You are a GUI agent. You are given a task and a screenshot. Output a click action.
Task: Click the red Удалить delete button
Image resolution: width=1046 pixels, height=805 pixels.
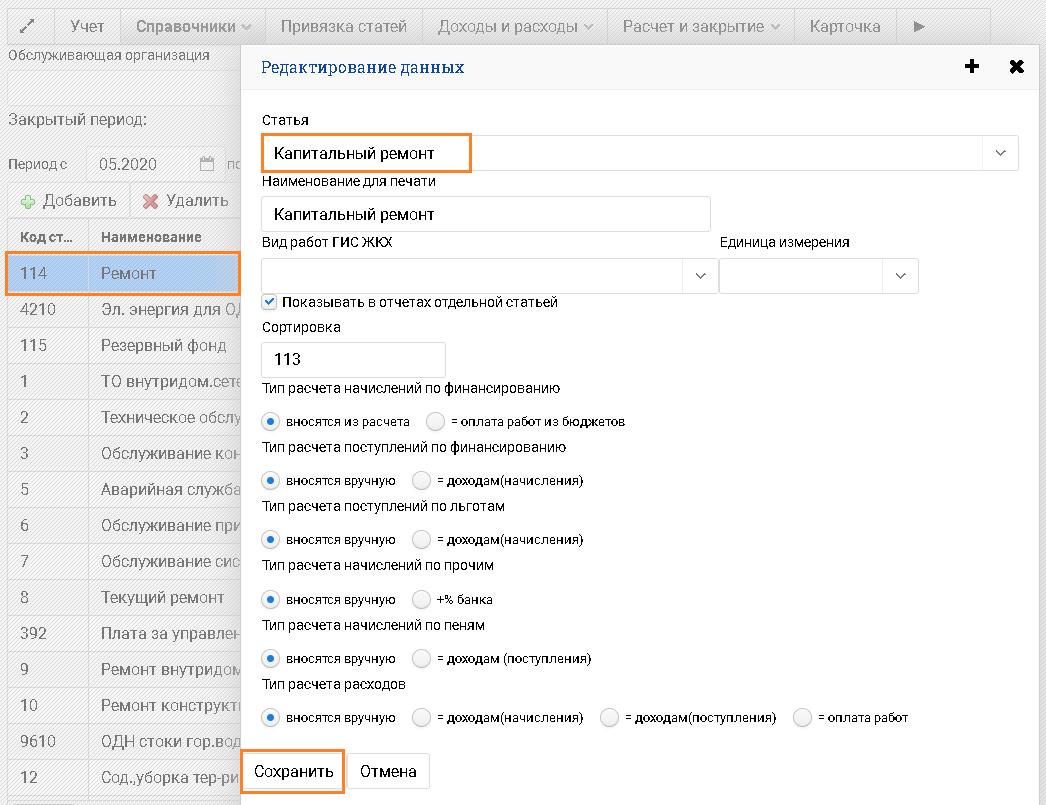[x=186, y=201]
